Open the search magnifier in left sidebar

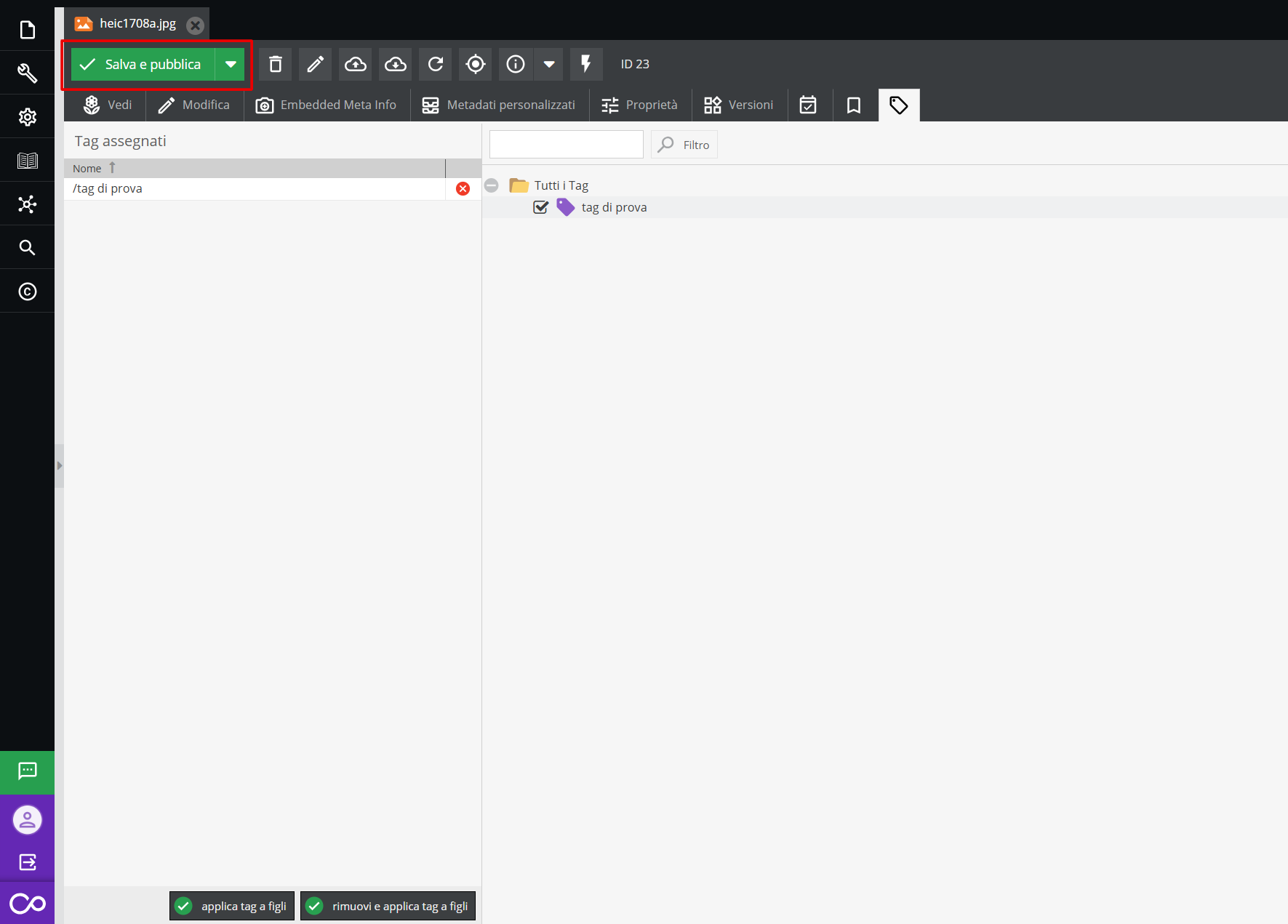tap(27, 248)
